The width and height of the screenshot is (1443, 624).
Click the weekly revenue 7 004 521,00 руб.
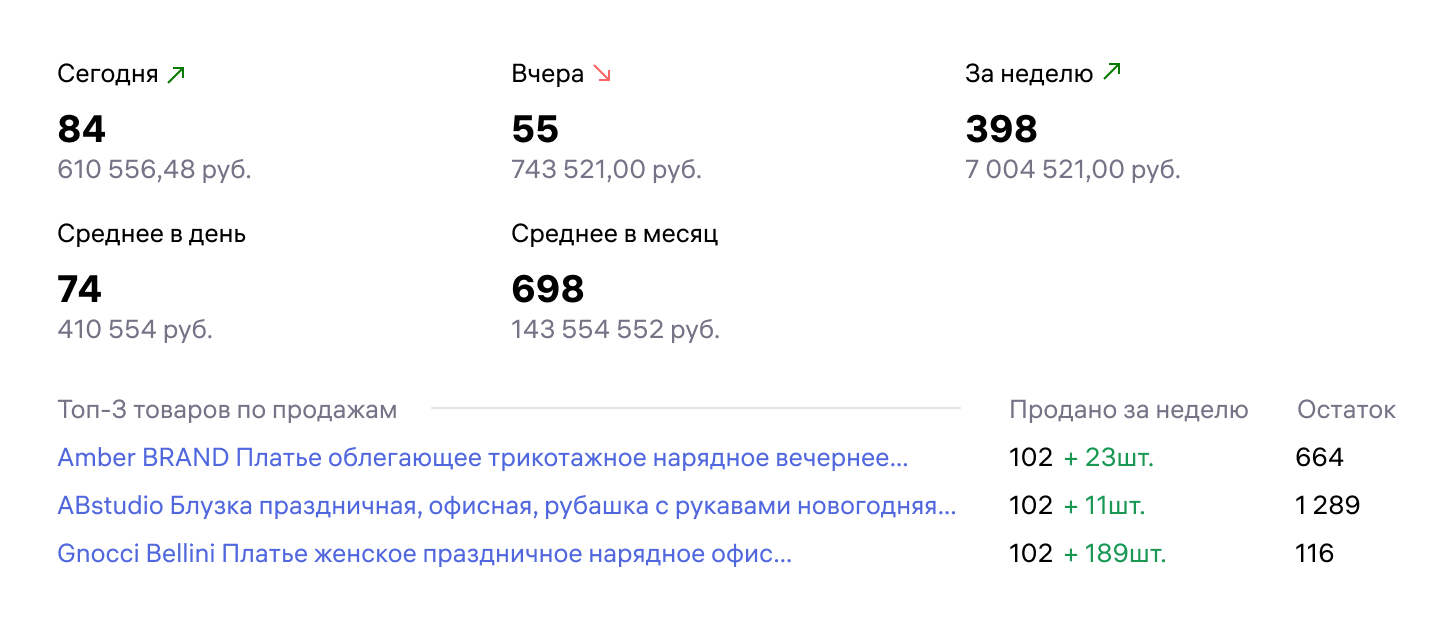point(1072,170)
